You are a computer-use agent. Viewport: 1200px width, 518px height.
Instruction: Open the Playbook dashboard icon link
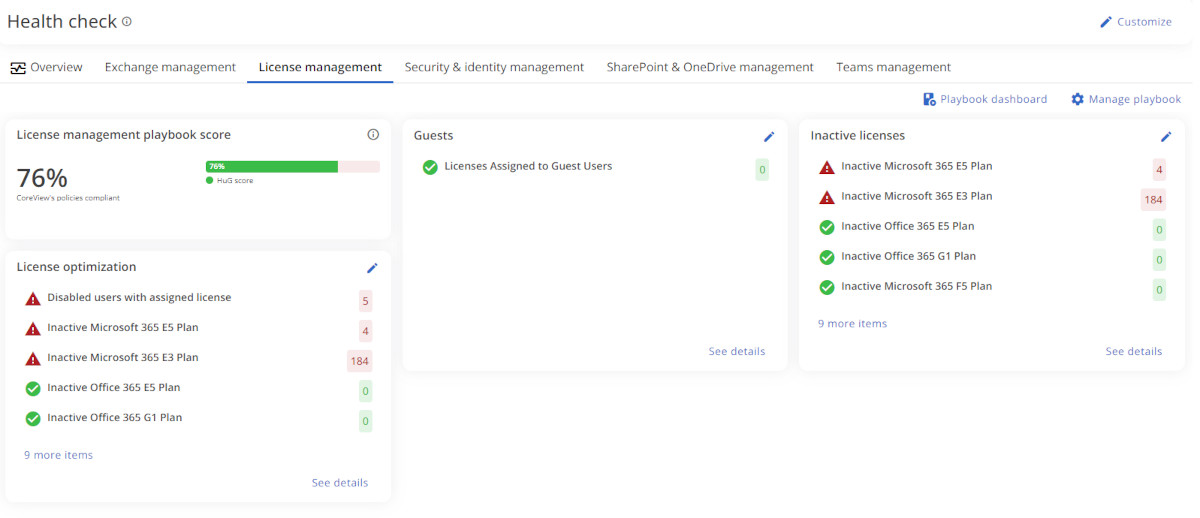tap(929, 99)
